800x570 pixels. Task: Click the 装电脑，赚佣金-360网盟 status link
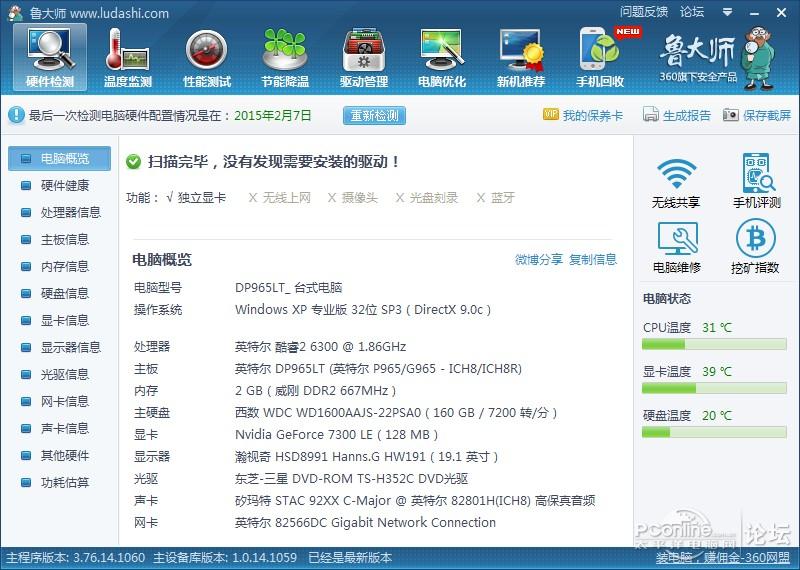click(723, 558)
